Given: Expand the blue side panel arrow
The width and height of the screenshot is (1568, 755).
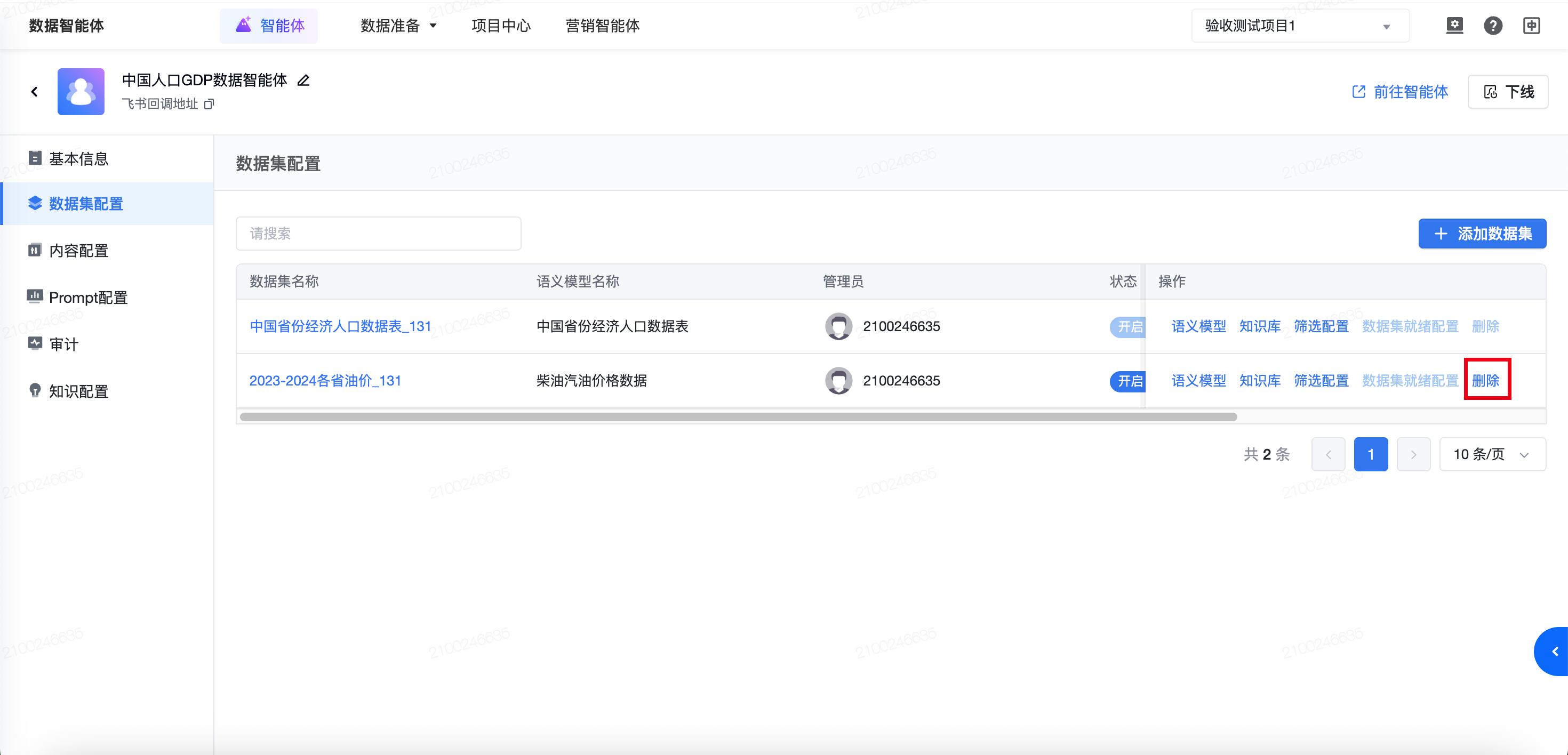Looking at the screenshot, I should tap(1553, 652).
